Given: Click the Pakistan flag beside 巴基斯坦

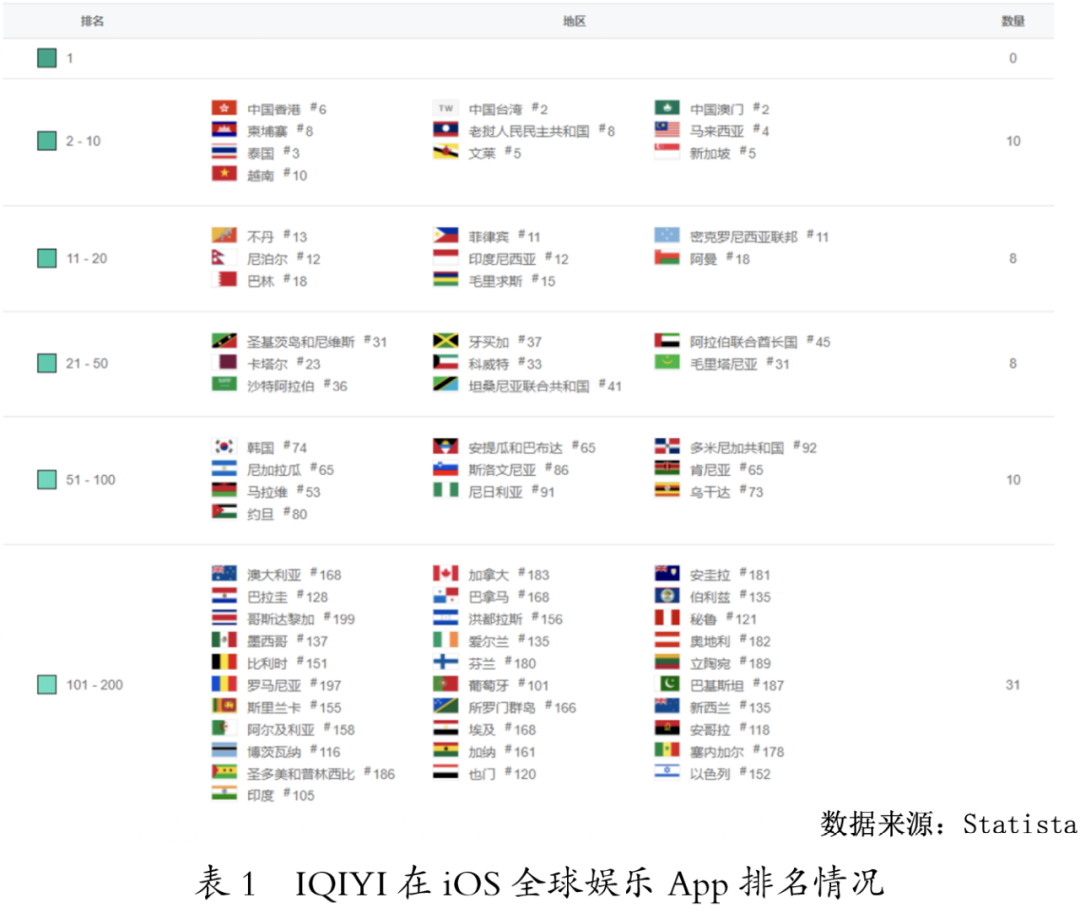Looking at the screenshot, I should coord(667,685).
